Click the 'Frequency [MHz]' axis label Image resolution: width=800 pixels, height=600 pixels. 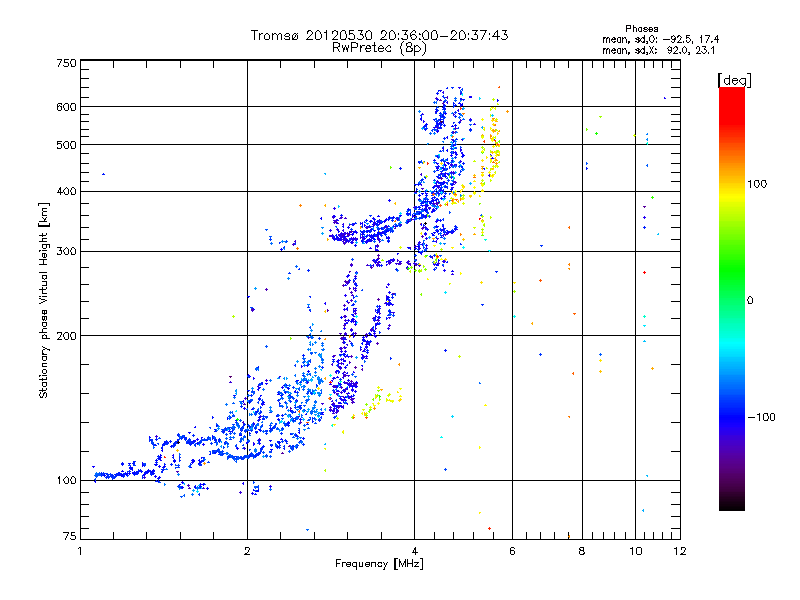[379, 564]
